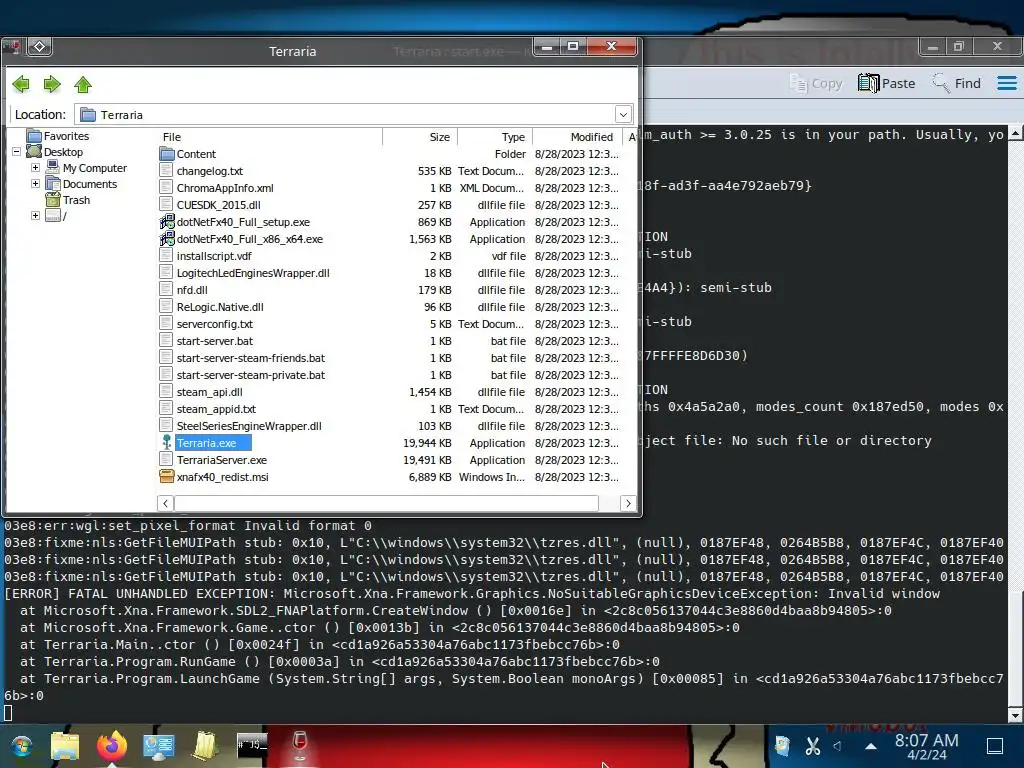Screen dimensions: 1024x768
Task: Select ReLogic.Native.dll file
Action: (x=220, y=307)
